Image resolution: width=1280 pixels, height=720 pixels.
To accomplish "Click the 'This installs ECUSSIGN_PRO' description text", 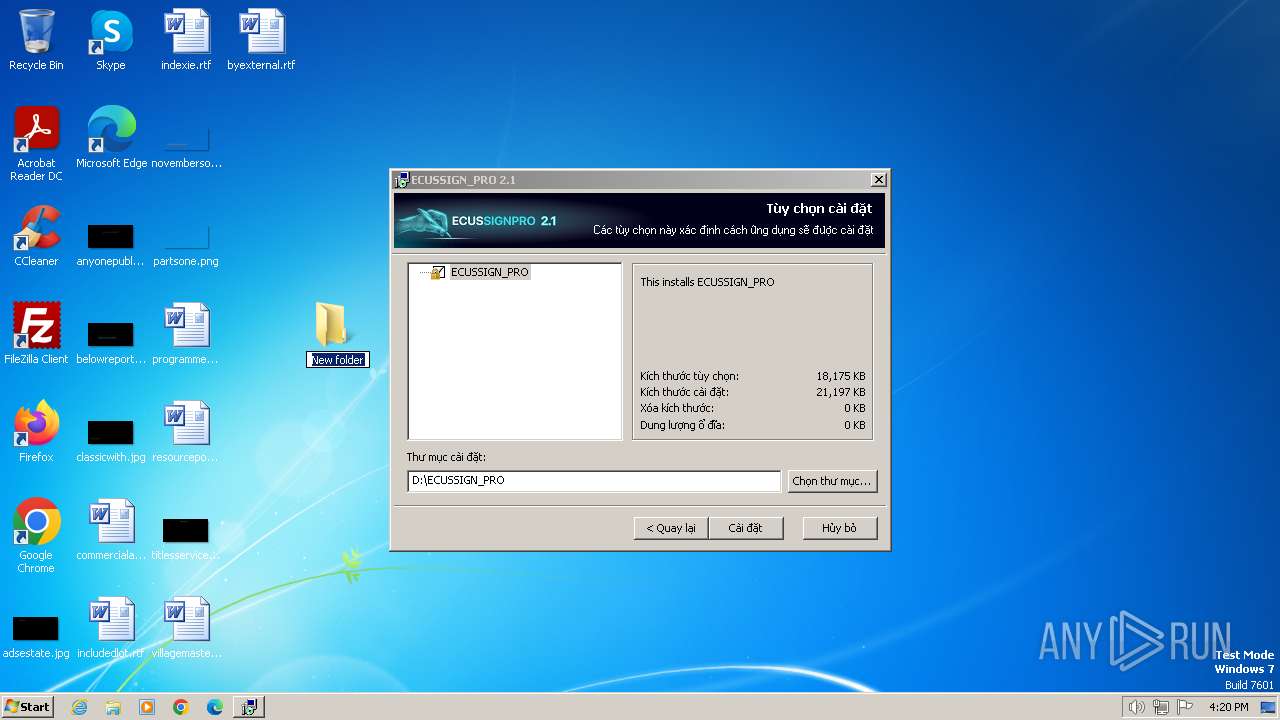I will [707, 282].
